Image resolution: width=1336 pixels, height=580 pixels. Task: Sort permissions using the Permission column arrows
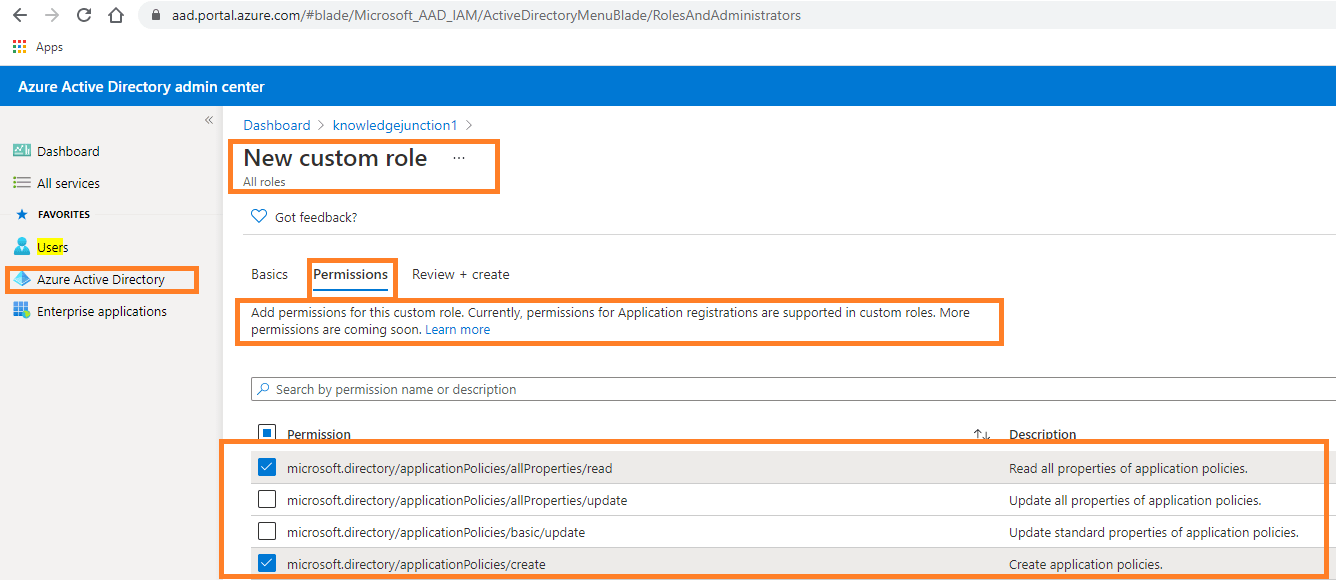[981, 433]
